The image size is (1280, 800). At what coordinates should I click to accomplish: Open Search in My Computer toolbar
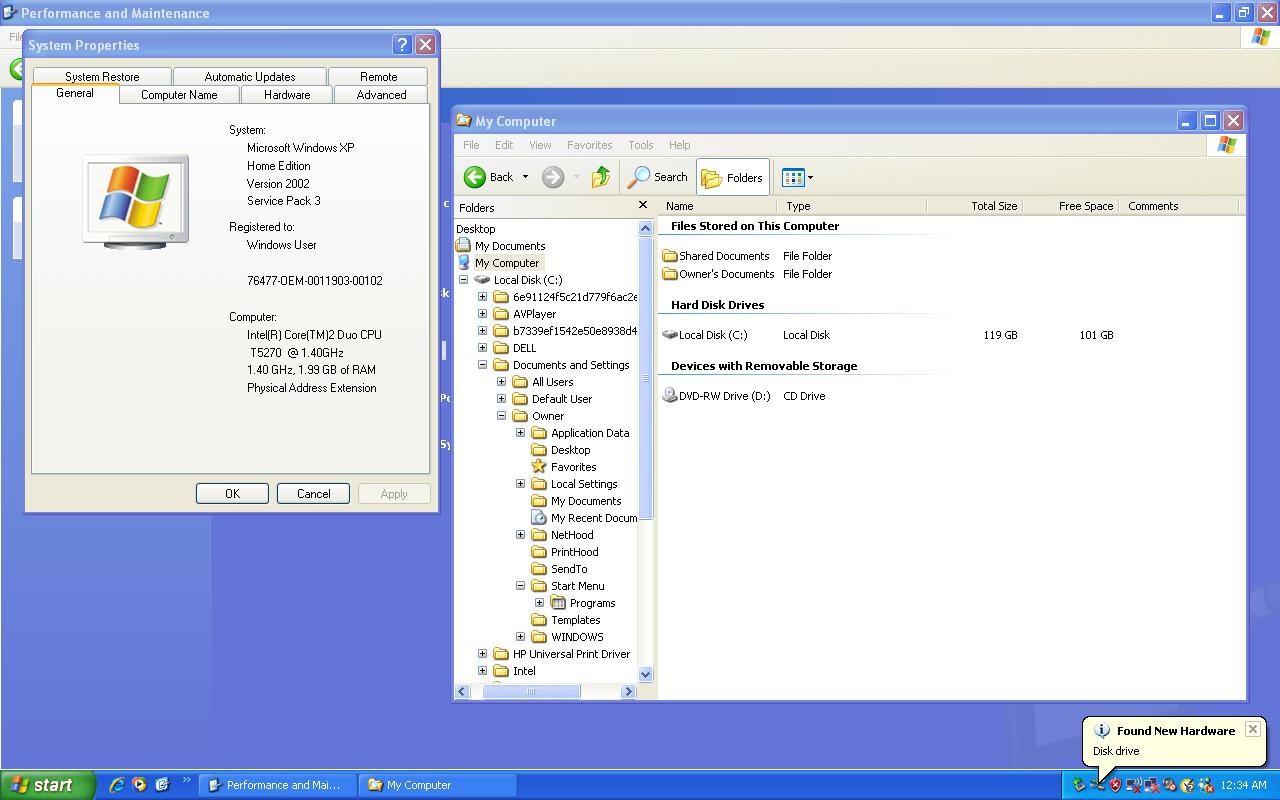coord(658,177)
